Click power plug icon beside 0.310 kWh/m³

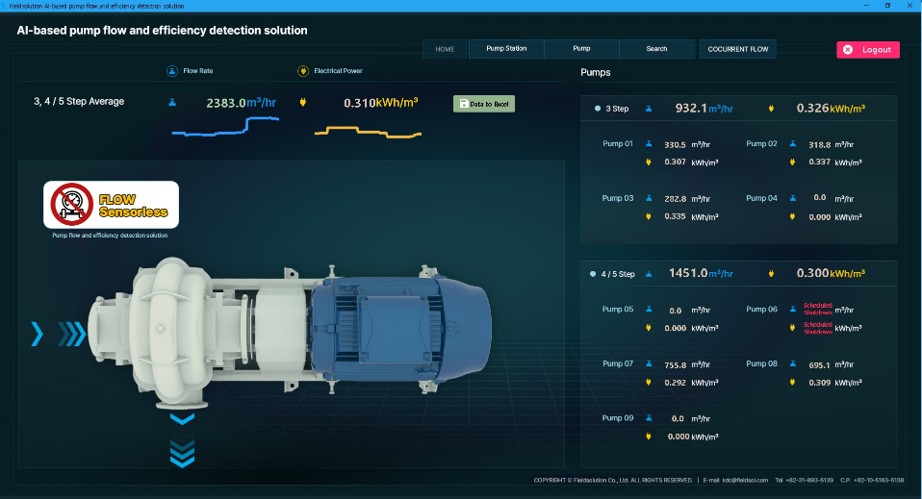coord(303,102)
